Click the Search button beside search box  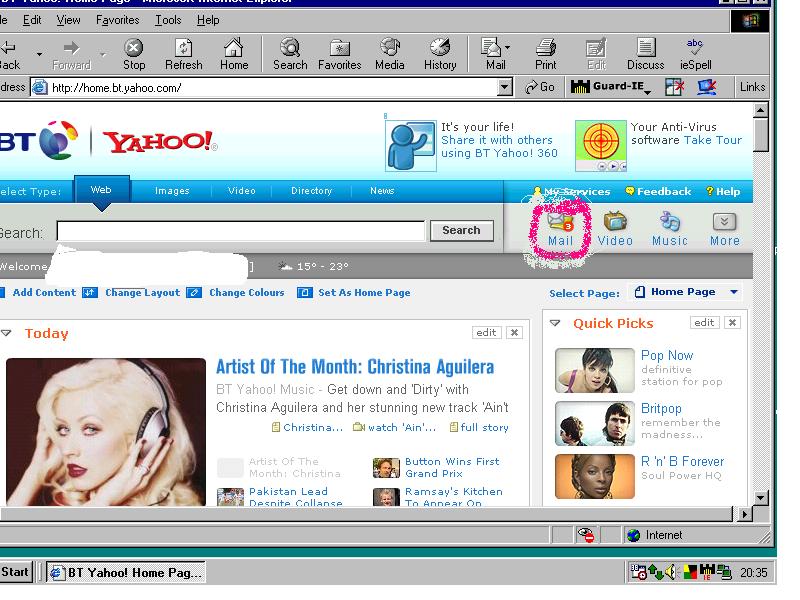pyautogui.click(x=461, y=230)
